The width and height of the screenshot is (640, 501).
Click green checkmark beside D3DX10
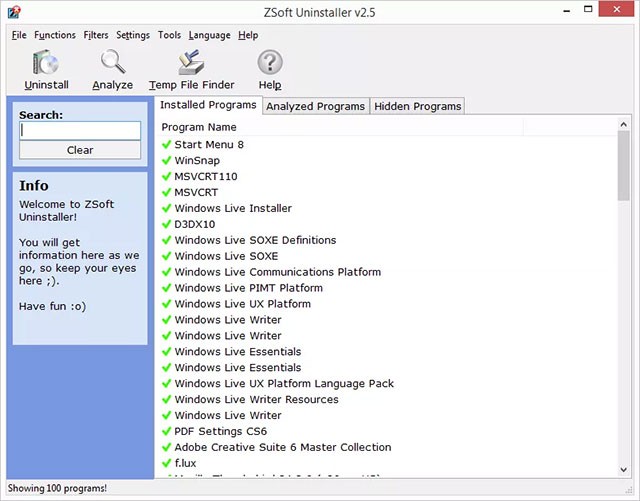coord(166,224)
